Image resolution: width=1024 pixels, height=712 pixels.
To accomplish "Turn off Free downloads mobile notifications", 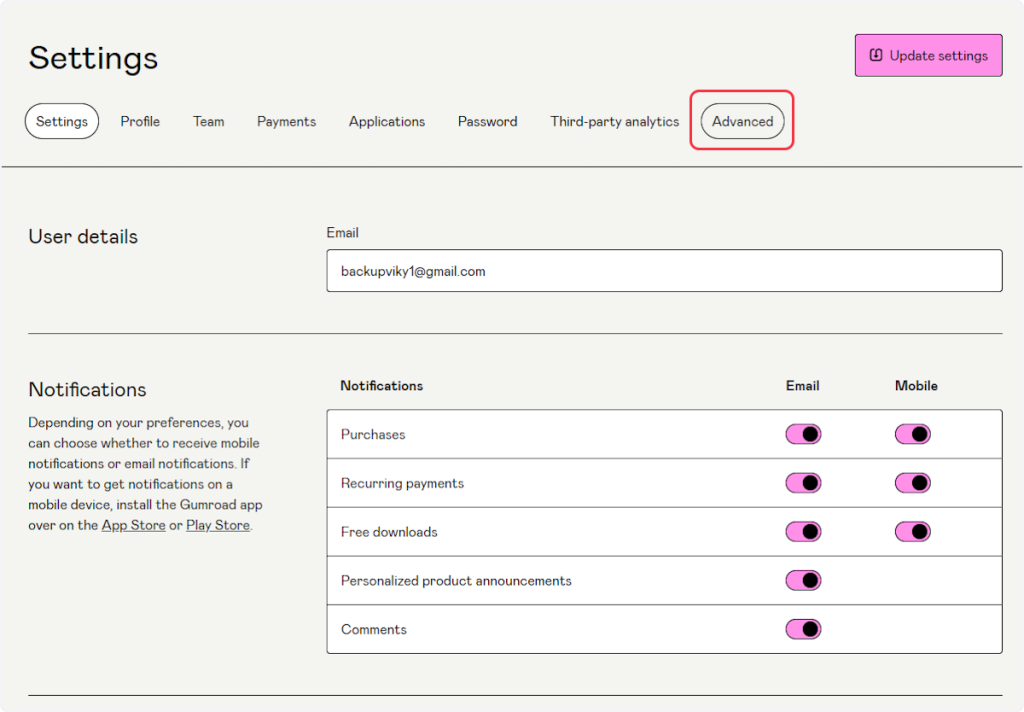I will 912,532.
